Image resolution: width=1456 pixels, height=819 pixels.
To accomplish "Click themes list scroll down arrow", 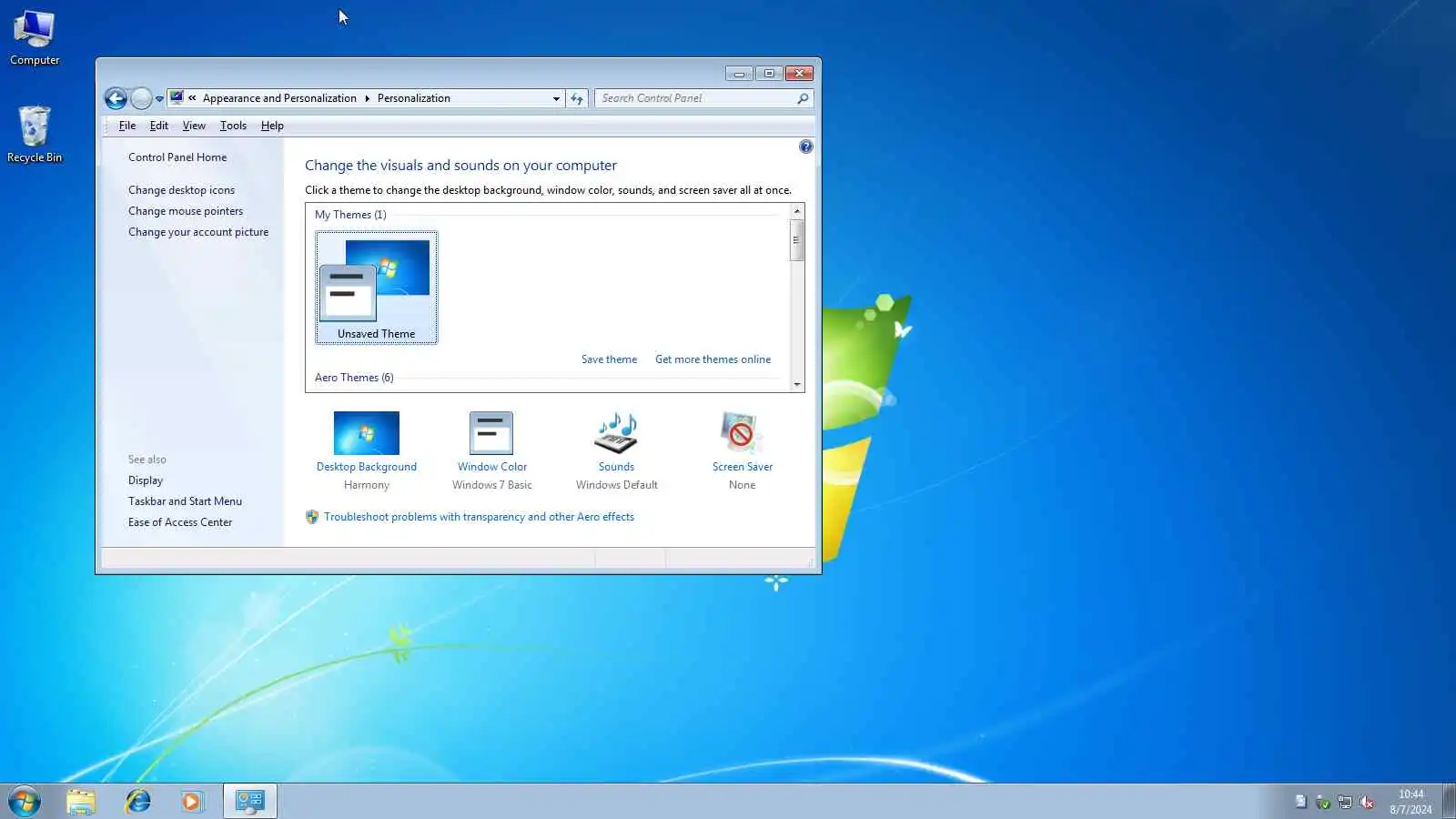I will (x=797, y=384).
